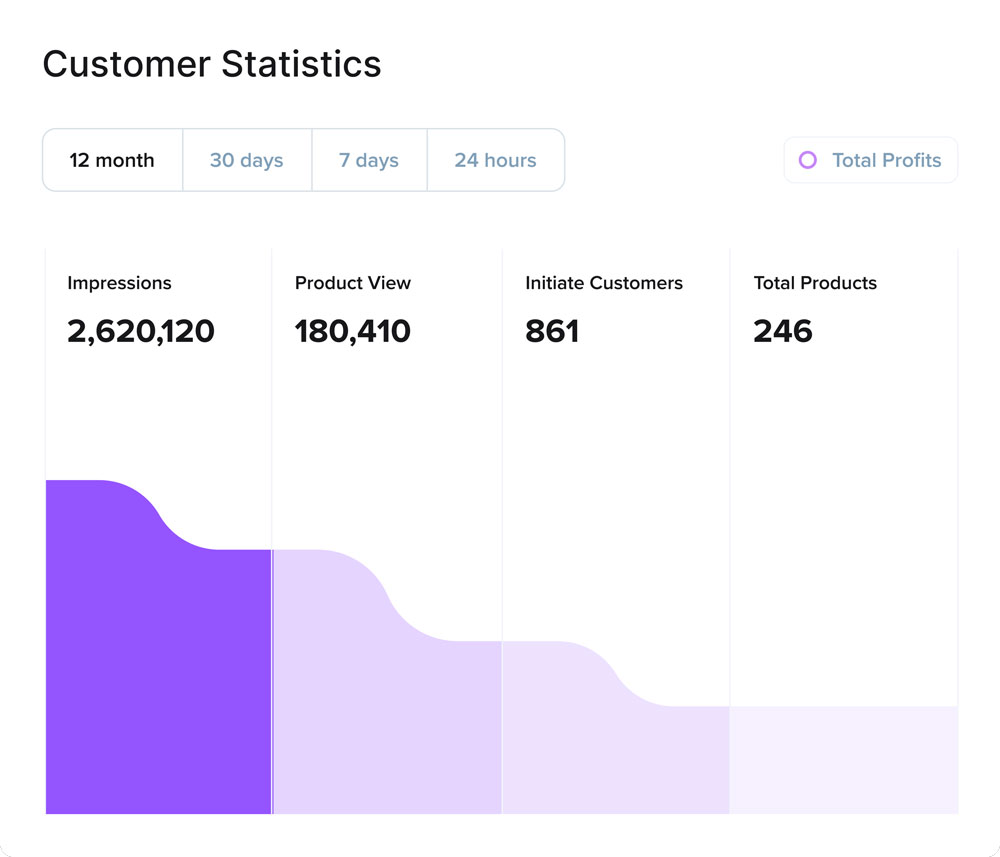Click the 2,620,120 impressions value
1000x857 pixels.
(x=141, y=331)
